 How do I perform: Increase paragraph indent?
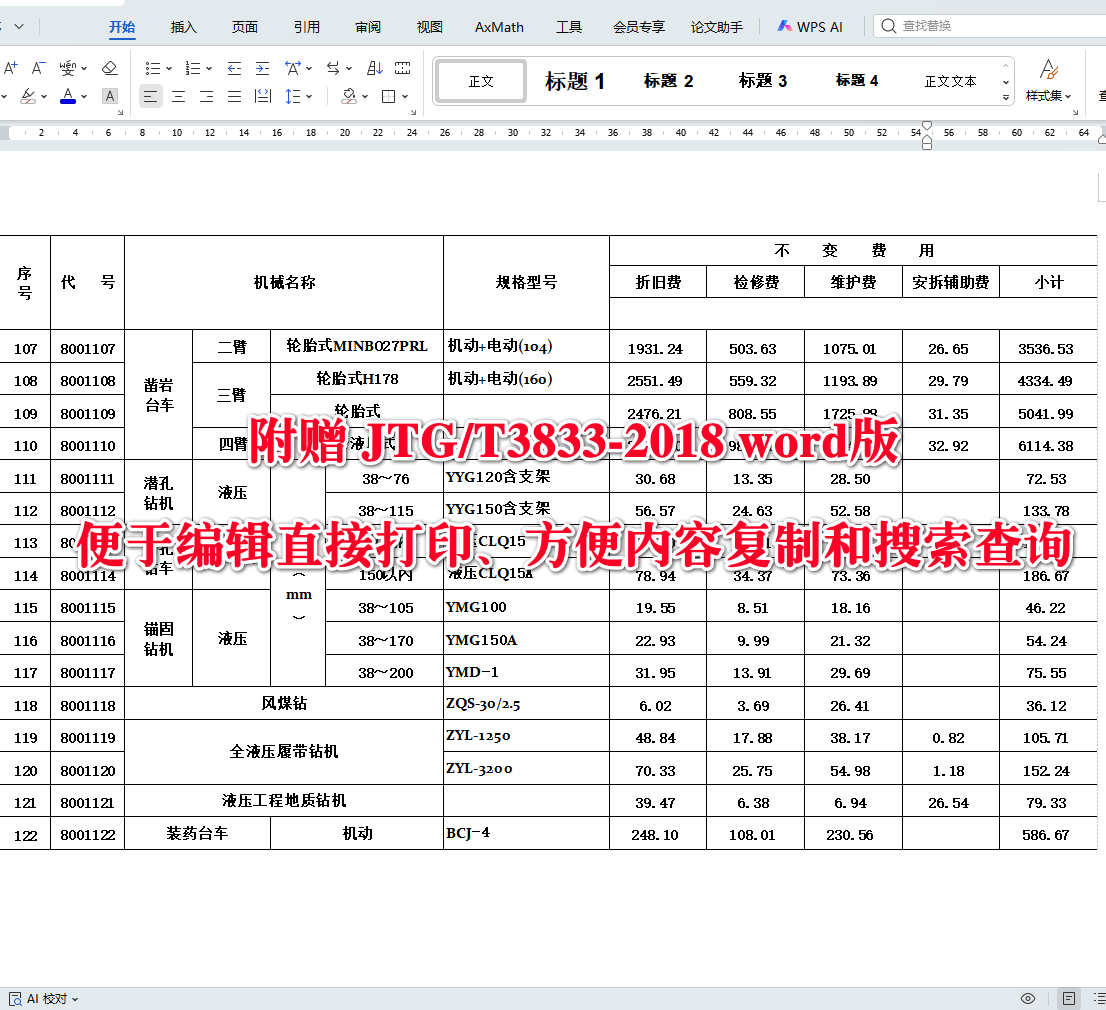point(262,68)
